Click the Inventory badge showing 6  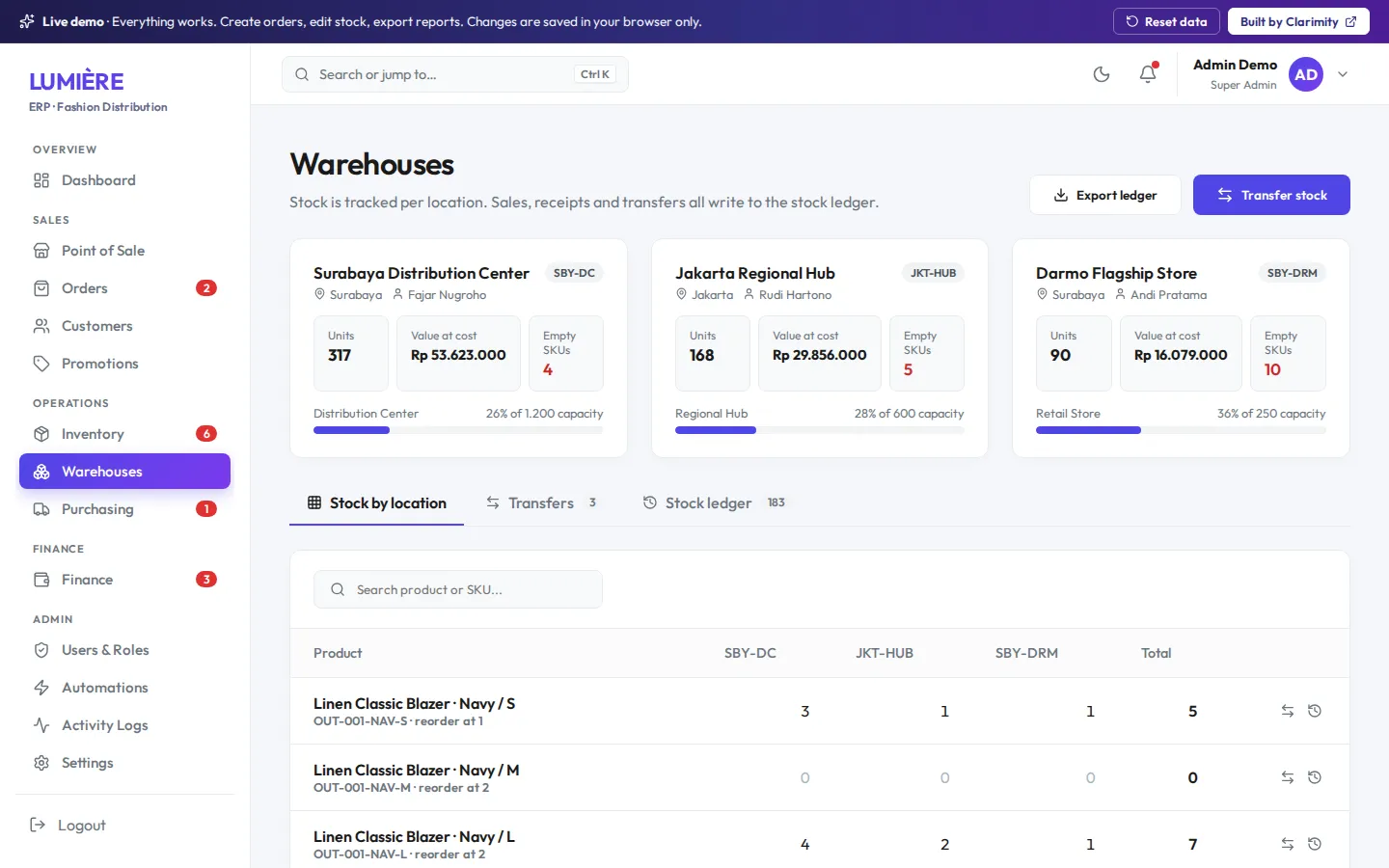click(206, 434)
